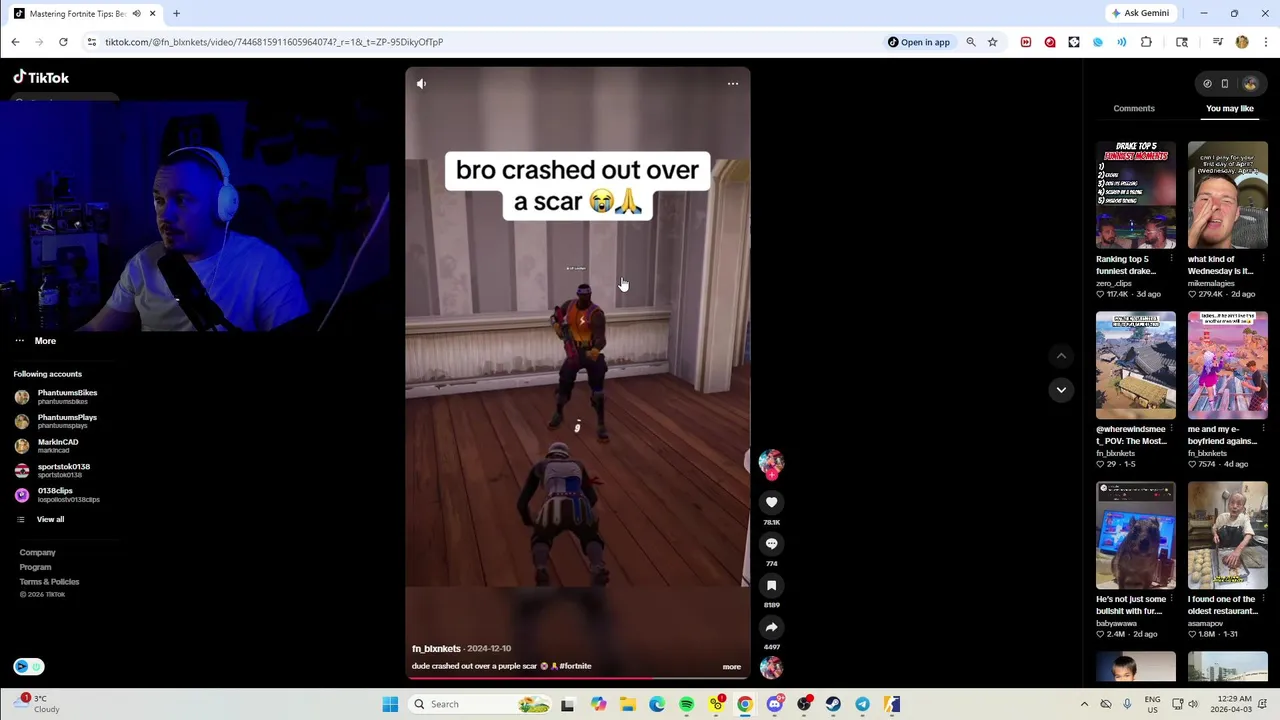
Task: Toggle the blue pill switch at sidebar bottom
Action: coord(29,667)
